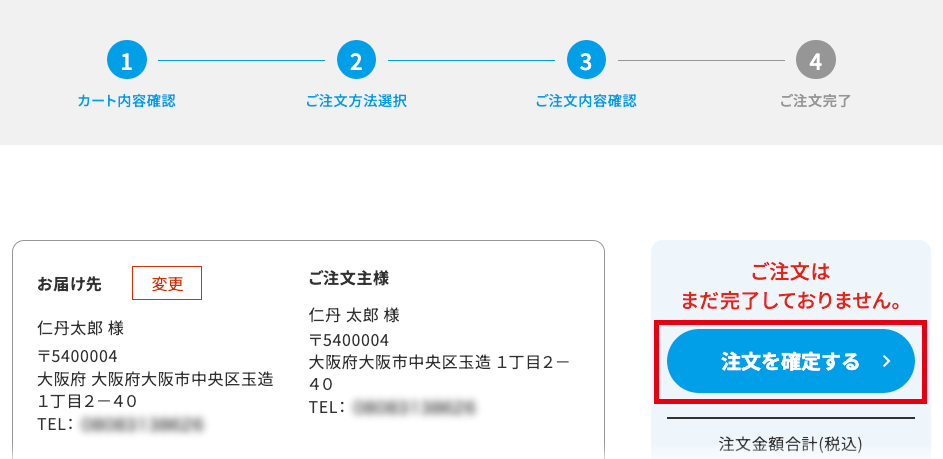The width and height of the screenshot is (943, 459).
Task: Click the blurred orderer TEL number
Action: pos(414,407)
